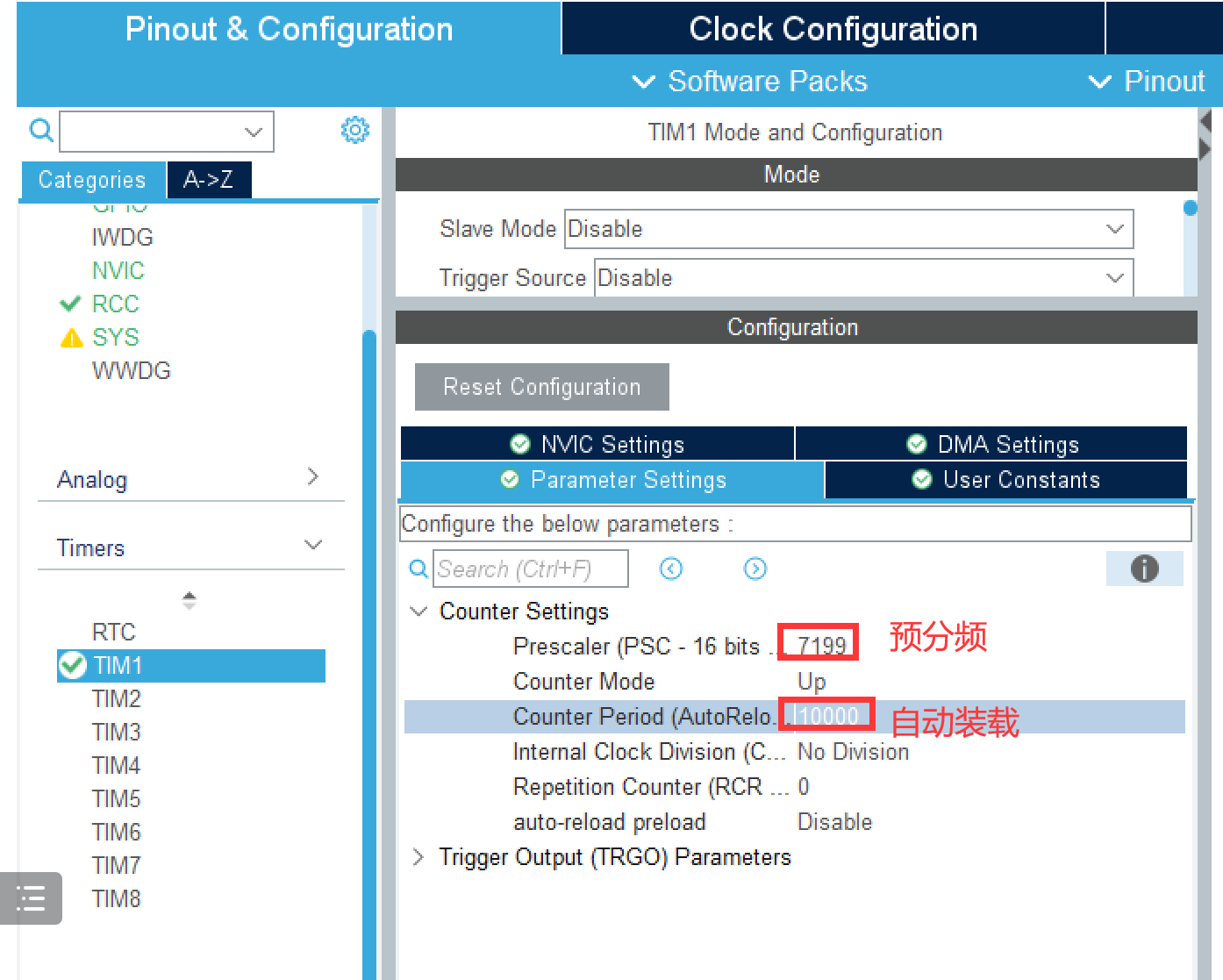The width and height of the screenshot is (1223, 980).
Task: Edit the Prescaler value 7199
Action: [822, 646]
